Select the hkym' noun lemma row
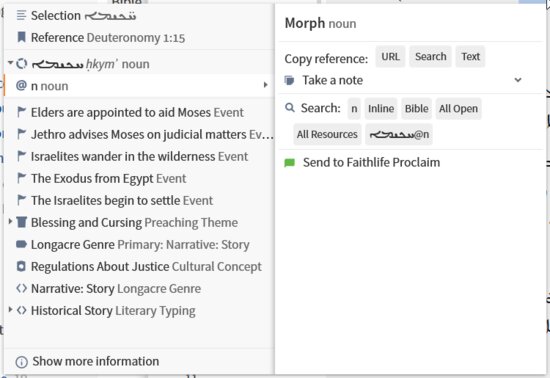The width and height of the screenshot is (550, 378). [139, 64]
